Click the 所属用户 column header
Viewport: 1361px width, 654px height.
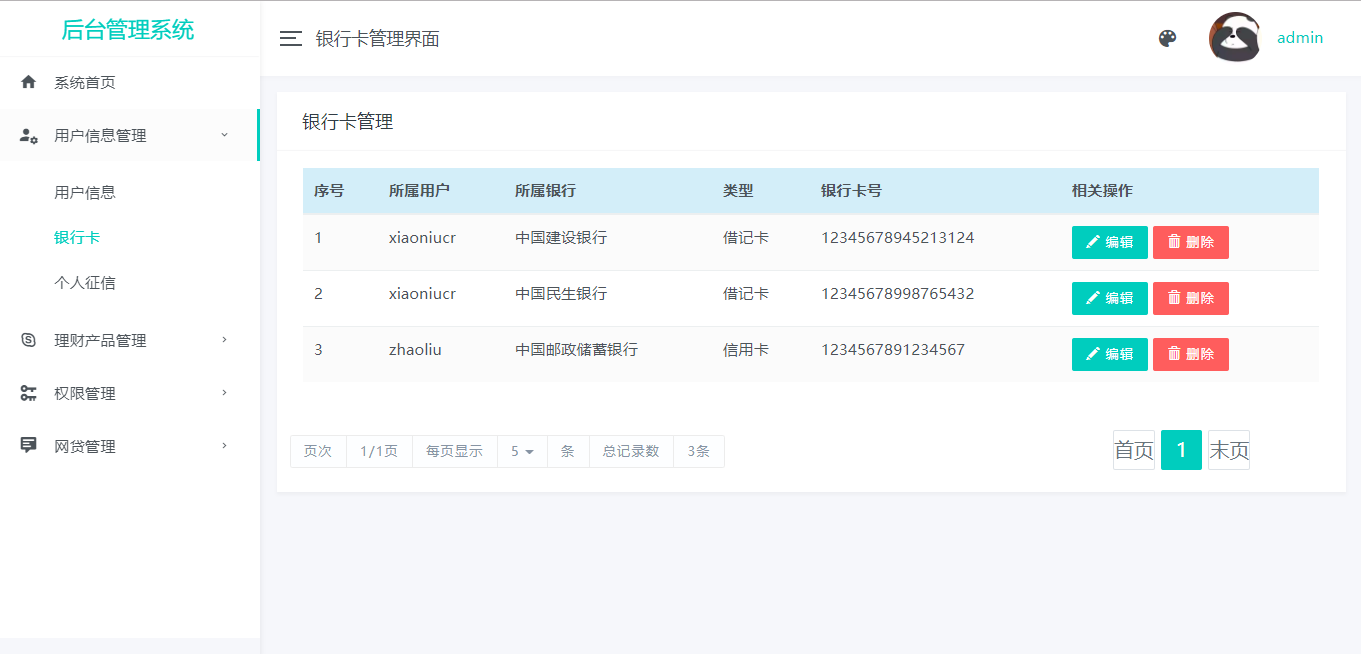pos(419,191)
